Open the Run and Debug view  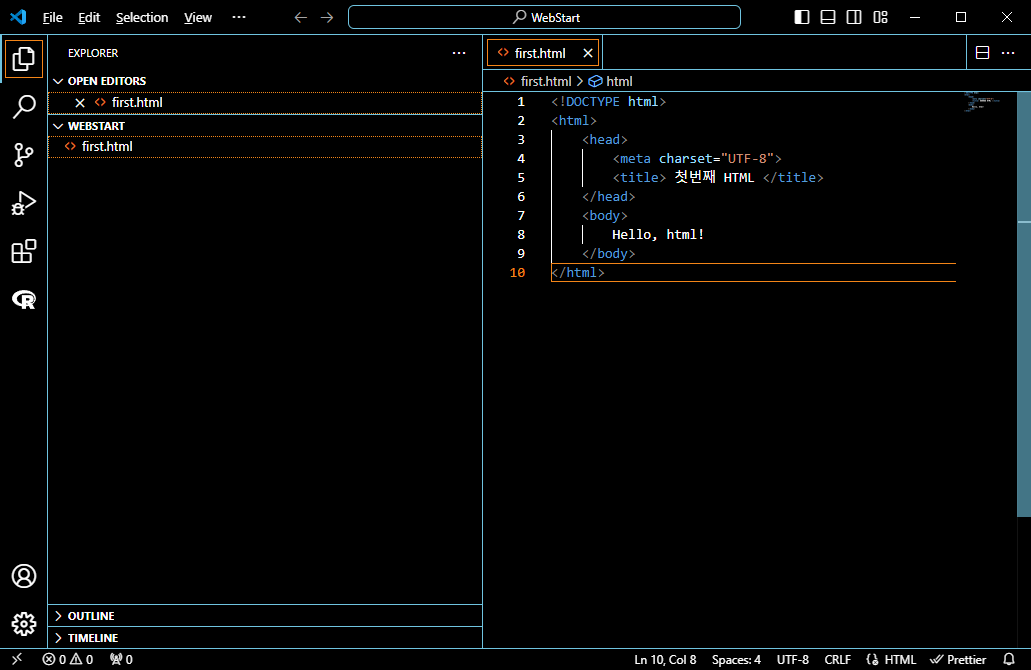[x=24, y=203]
